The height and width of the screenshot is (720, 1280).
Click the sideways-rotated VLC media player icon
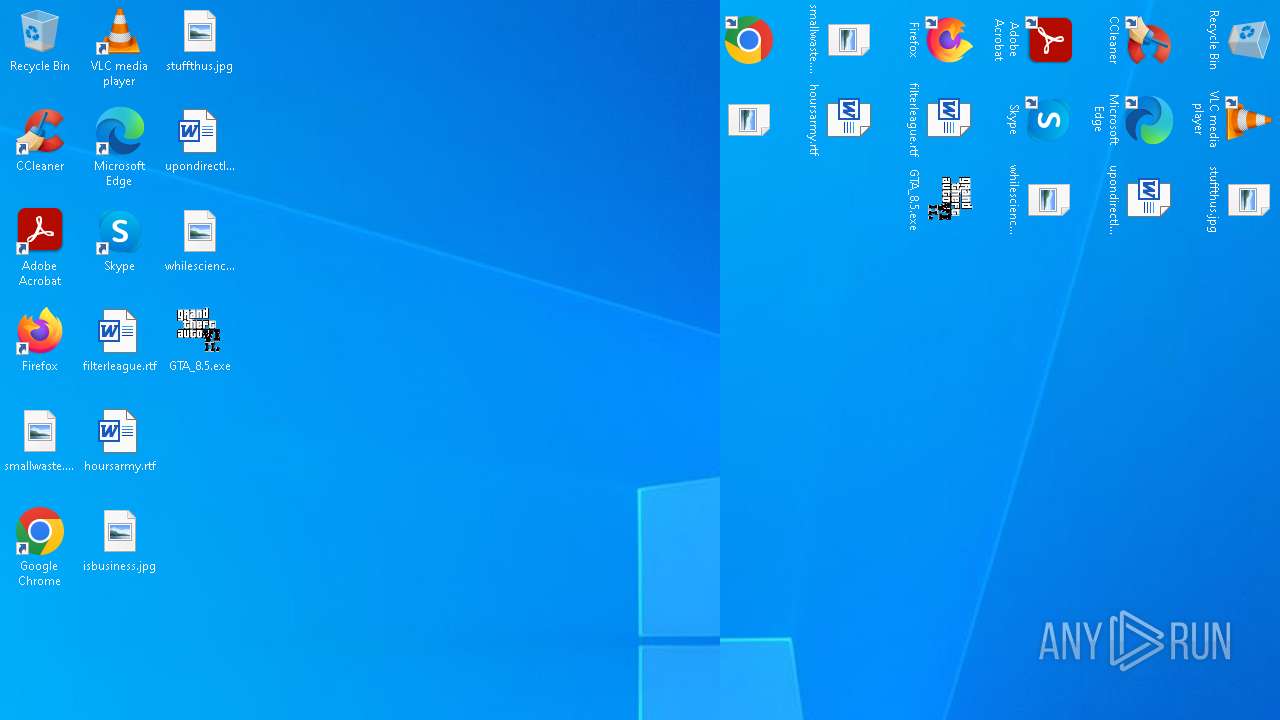click(x=1248, y=119)
